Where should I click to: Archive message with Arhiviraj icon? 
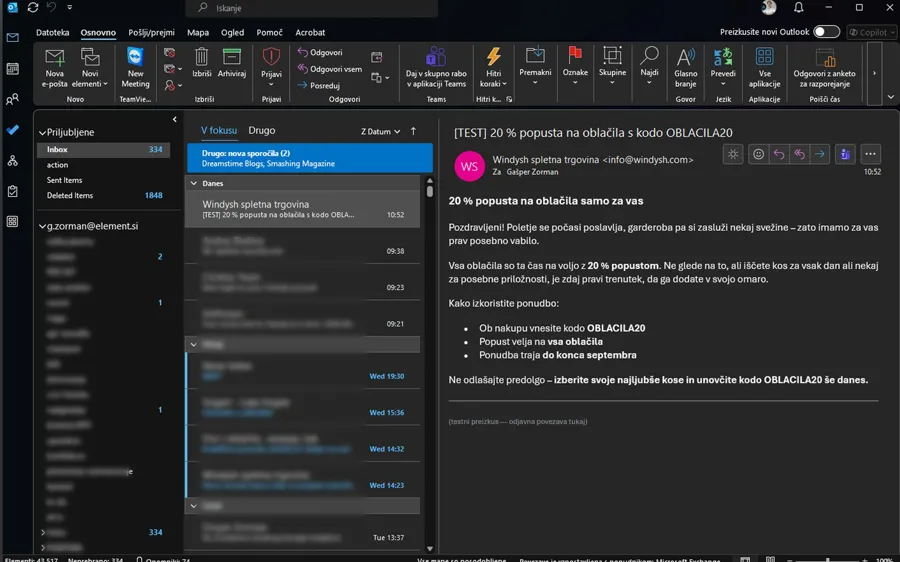232,63
